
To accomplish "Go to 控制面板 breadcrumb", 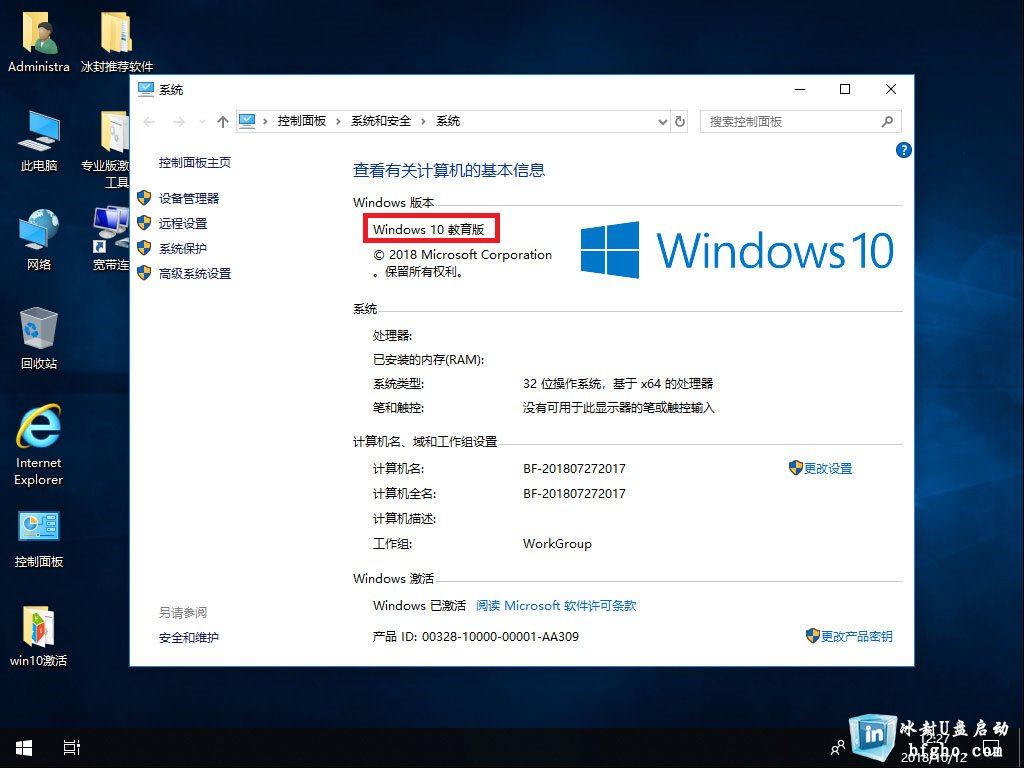I will 302,121.
